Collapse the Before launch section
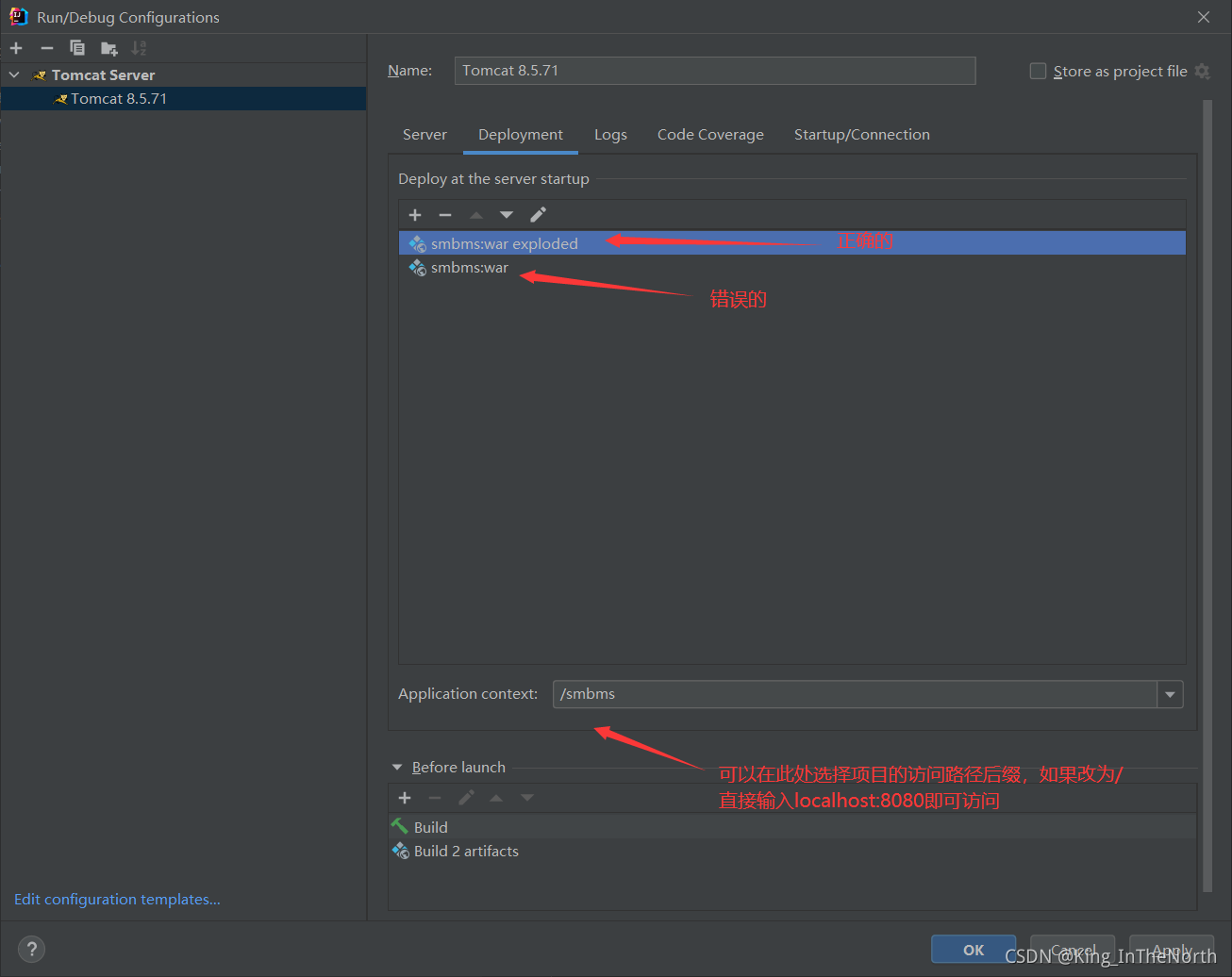Screen dimensions: 1232x977 click(397, 768)
